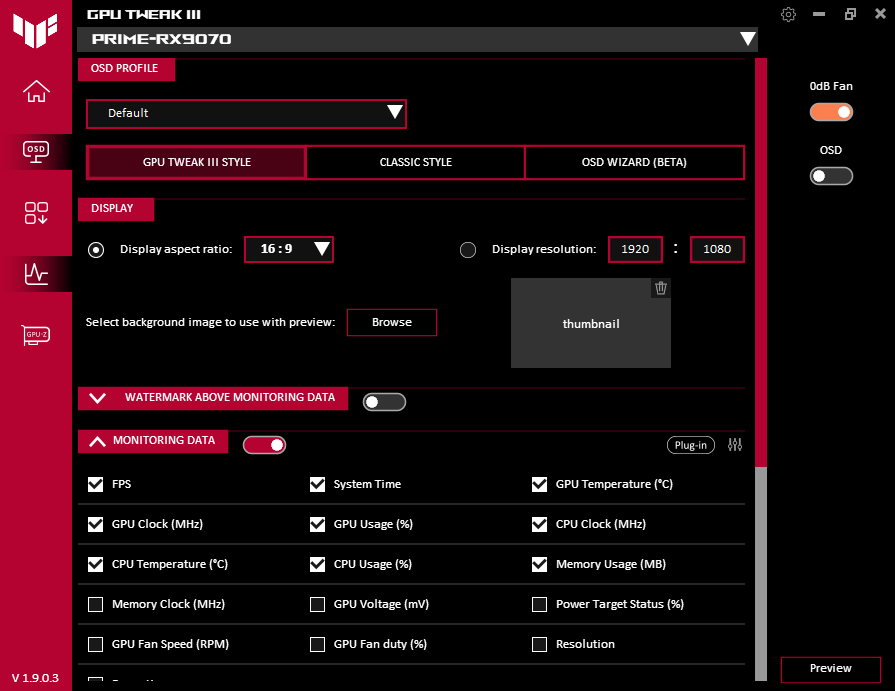Switch to the Classic Style tab
895x691 pixels.
[x=416, y=163]
